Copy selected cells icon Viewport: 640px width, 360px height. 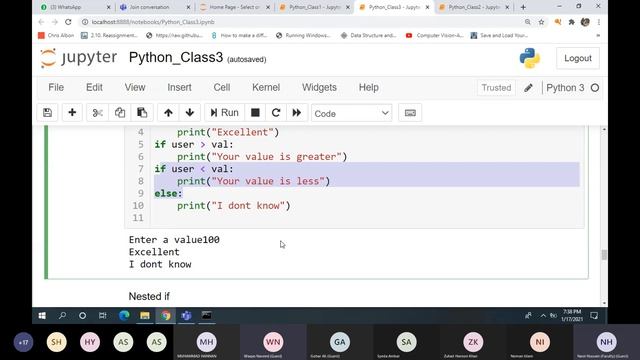click(x=120, y=113)
